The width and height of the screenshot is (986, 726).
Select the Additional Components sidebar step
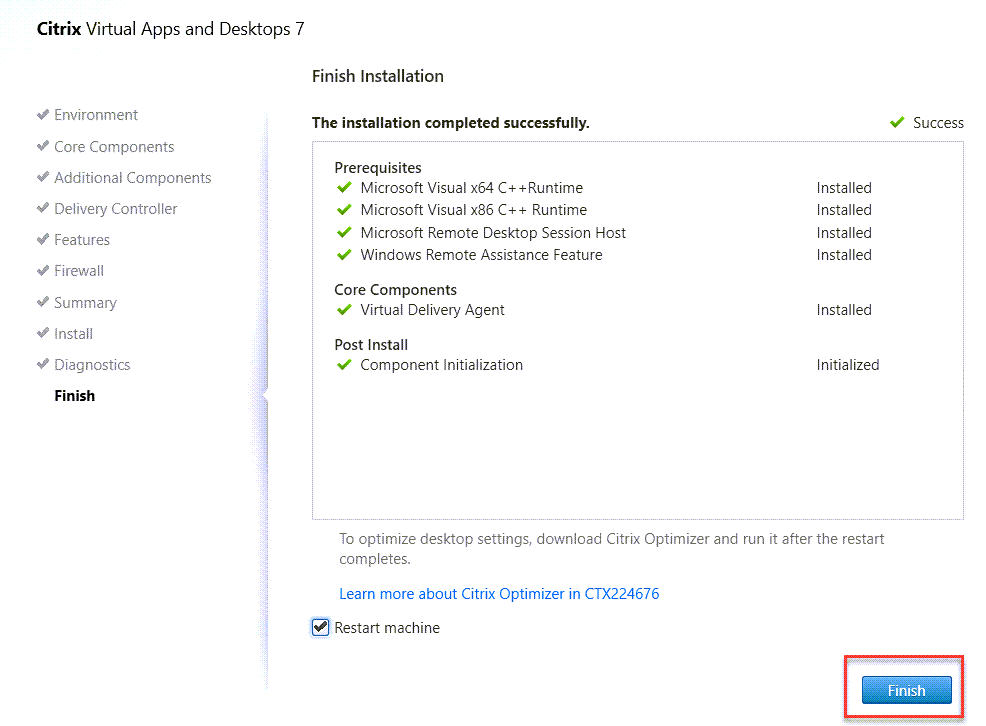click(132, 178)
